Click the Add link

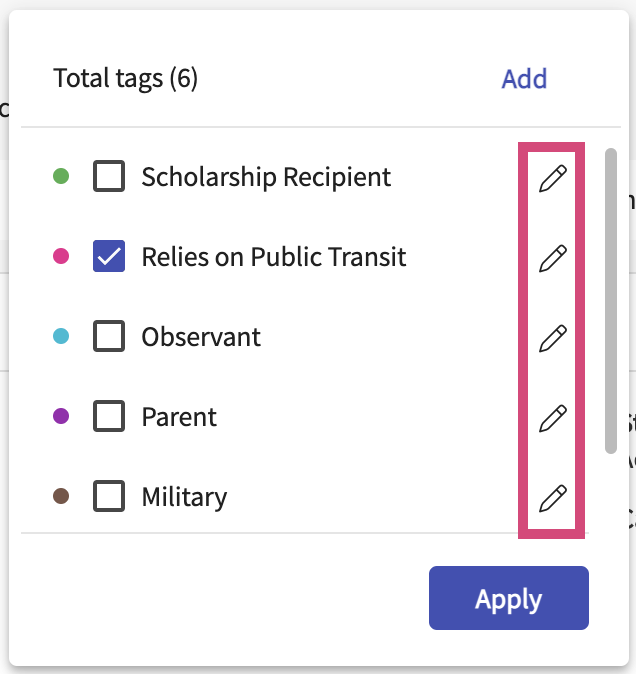(524, 79)
